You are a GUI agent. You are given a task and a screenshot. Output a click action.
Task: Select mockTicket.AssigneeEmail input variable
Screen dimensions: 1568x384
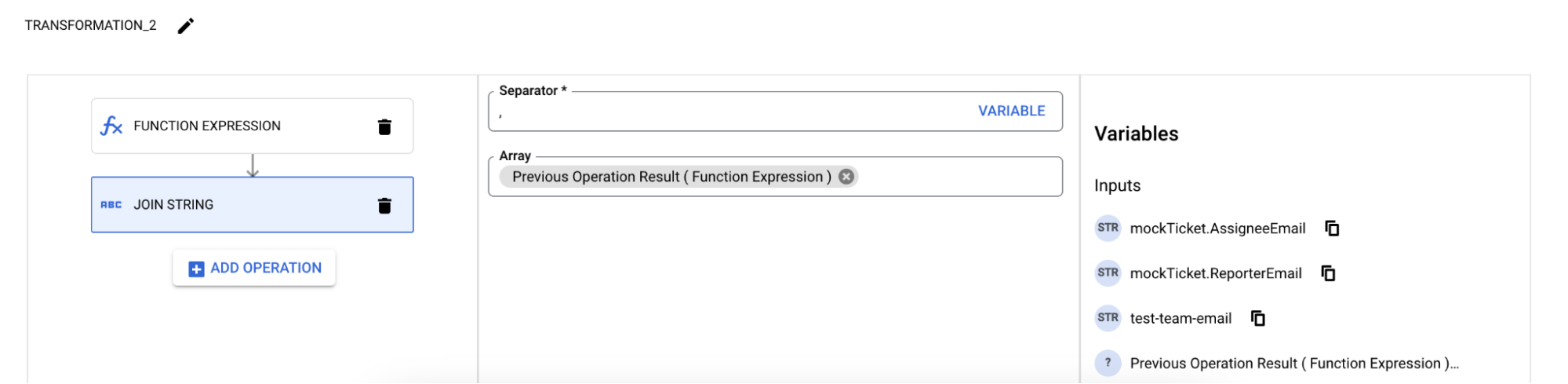(x=1217, y=229)
